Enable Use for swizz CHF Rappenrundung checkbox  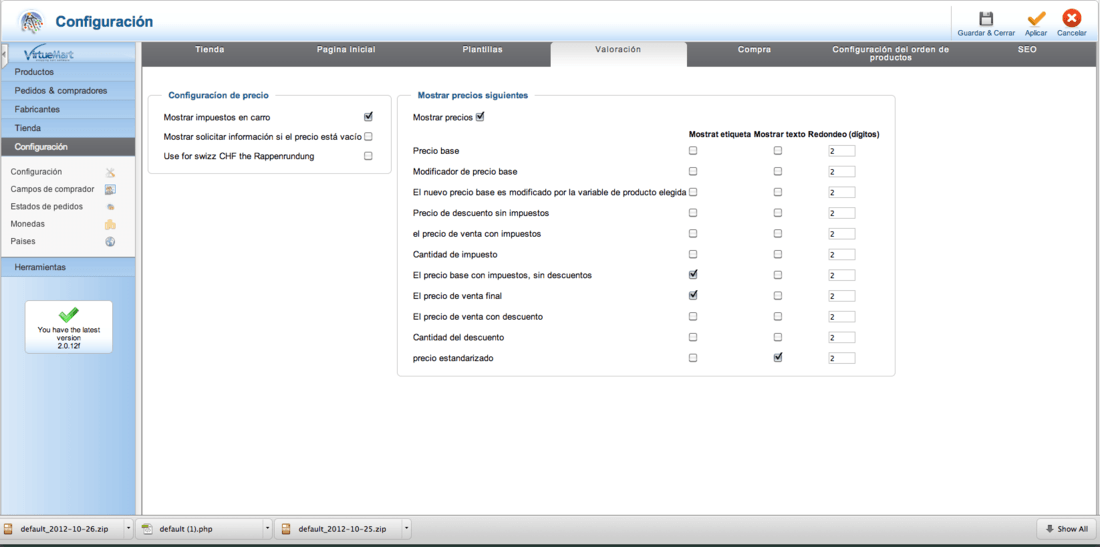point(368,156)
